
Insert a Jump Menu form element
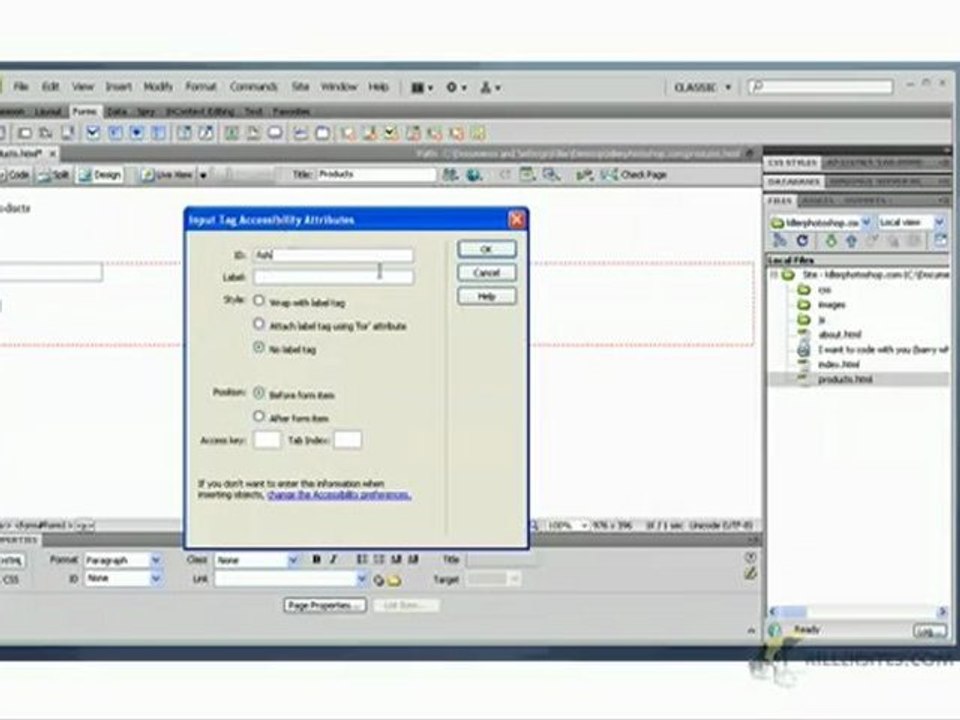pos(206,133)
